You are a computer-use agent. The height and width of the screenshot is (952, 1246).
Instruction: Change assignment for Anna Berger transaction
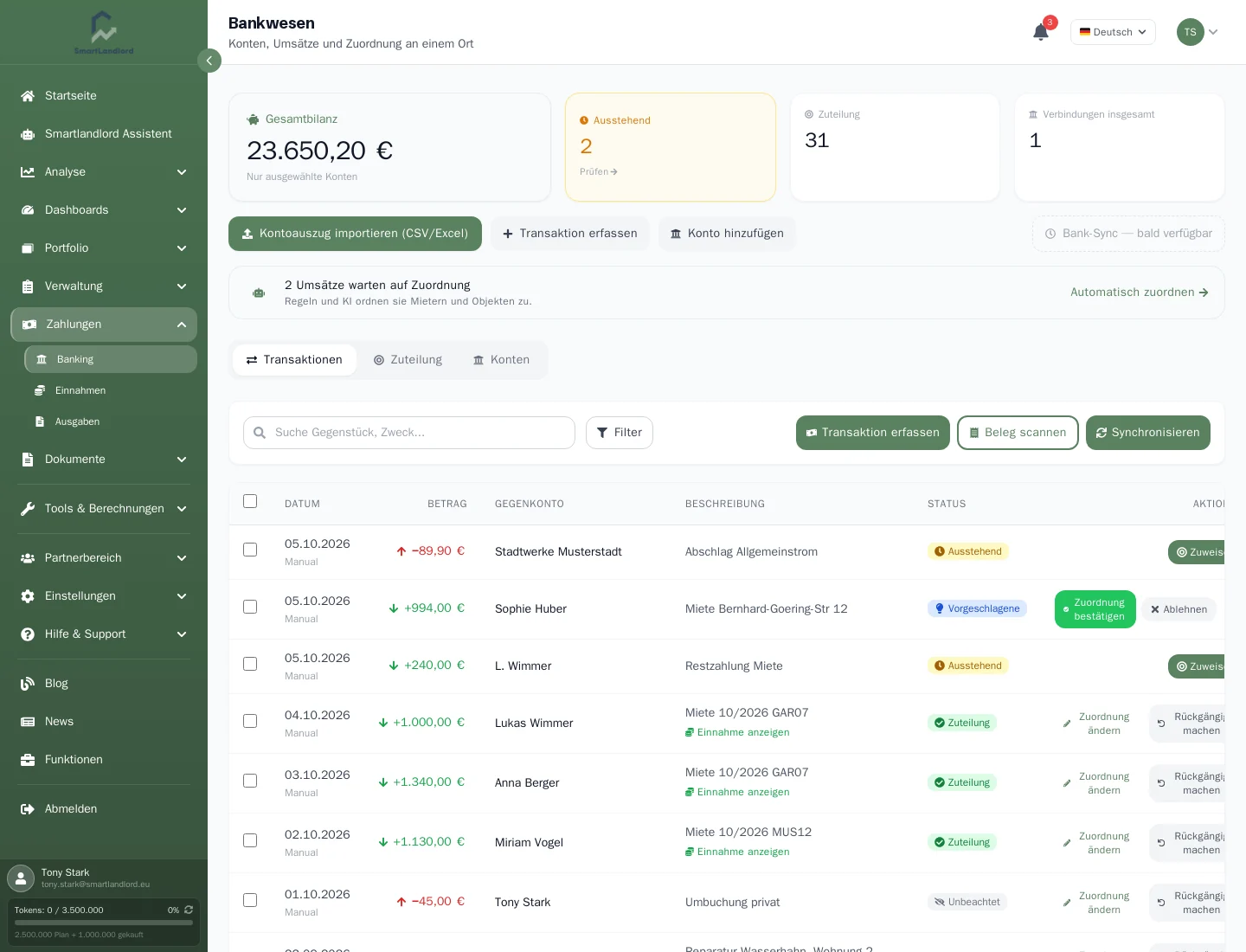[1096, 783]
